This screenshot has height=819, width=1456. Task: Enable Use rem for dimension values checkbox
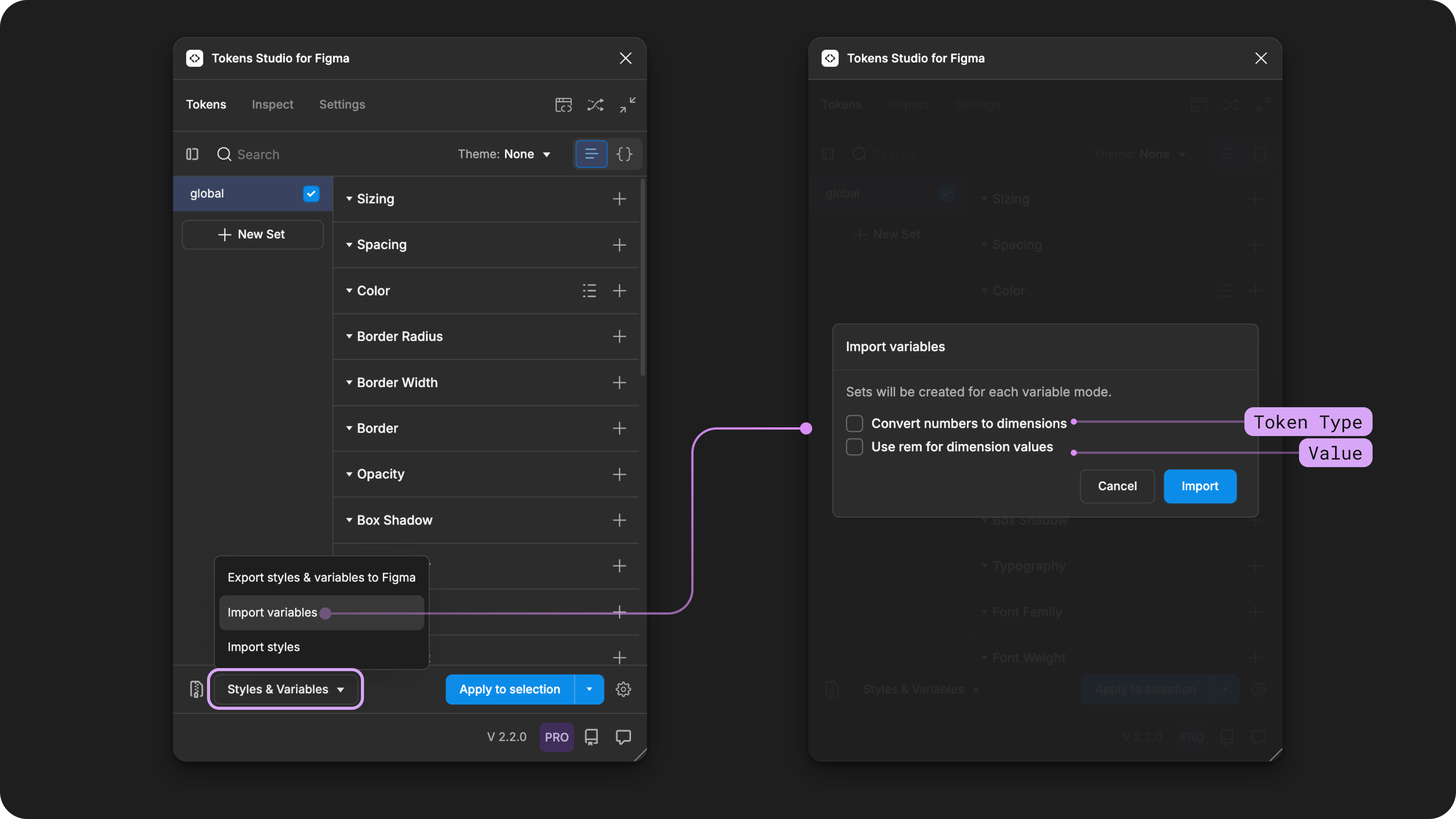tap(854, 447)
